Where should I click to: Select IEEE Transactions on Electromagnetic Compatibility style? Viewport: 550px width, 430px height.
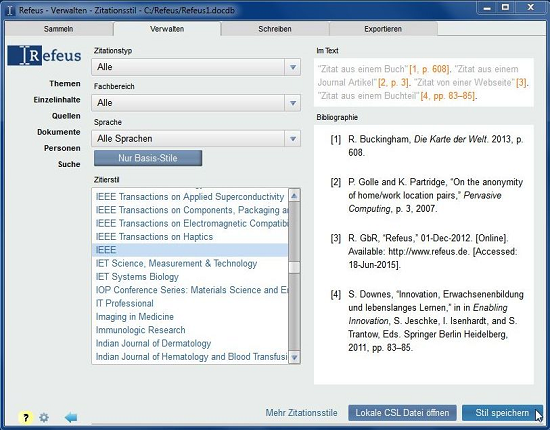pyautogui.click(x=190, y=223)
